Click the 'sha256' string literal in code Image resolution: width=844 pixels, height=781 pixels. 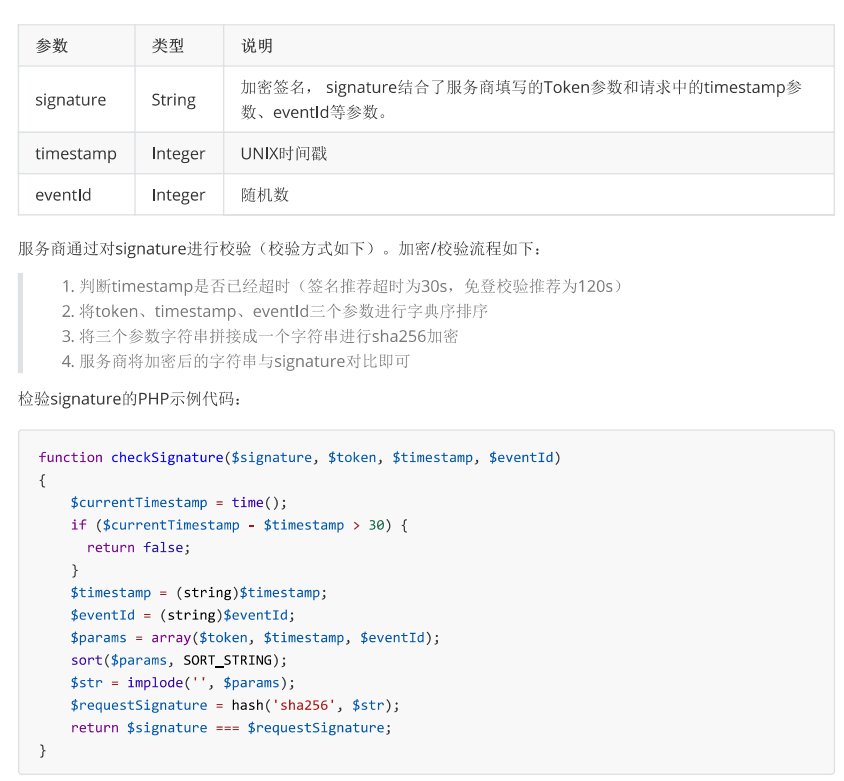(x=304, y=705)
